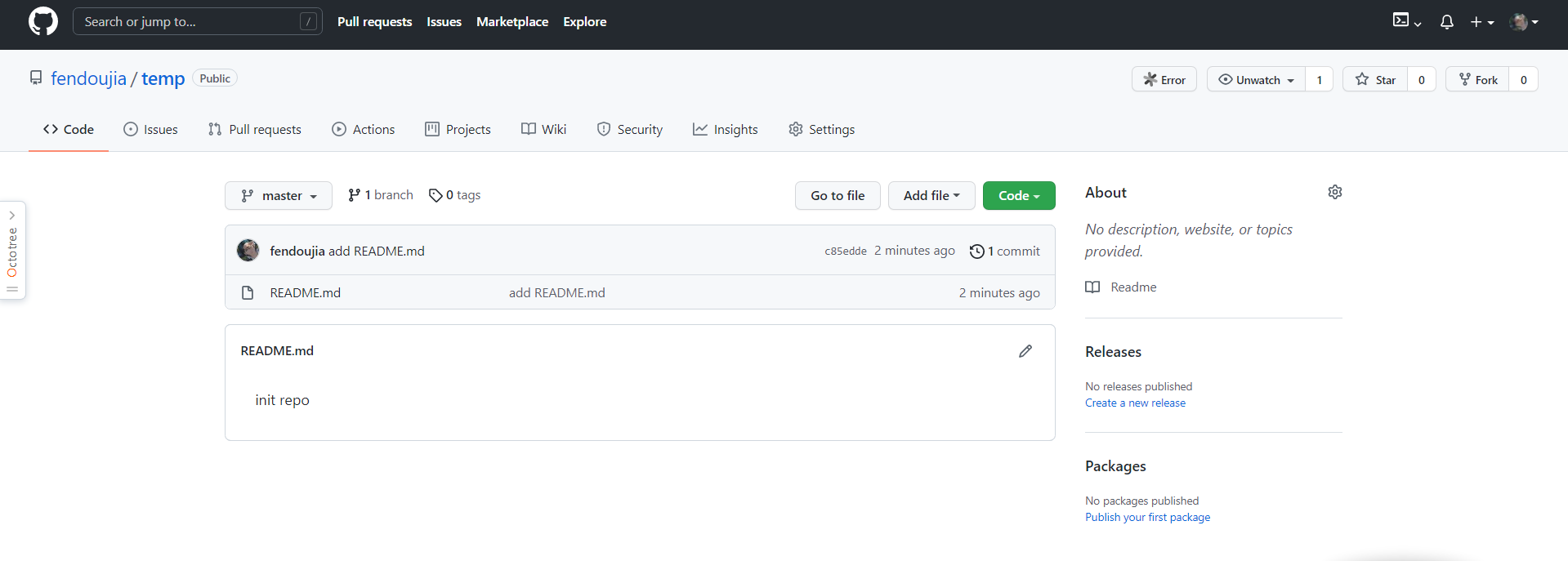1568x561 pixels.
Task: View the 0 tags link
Action: click(x=454, y=195)
